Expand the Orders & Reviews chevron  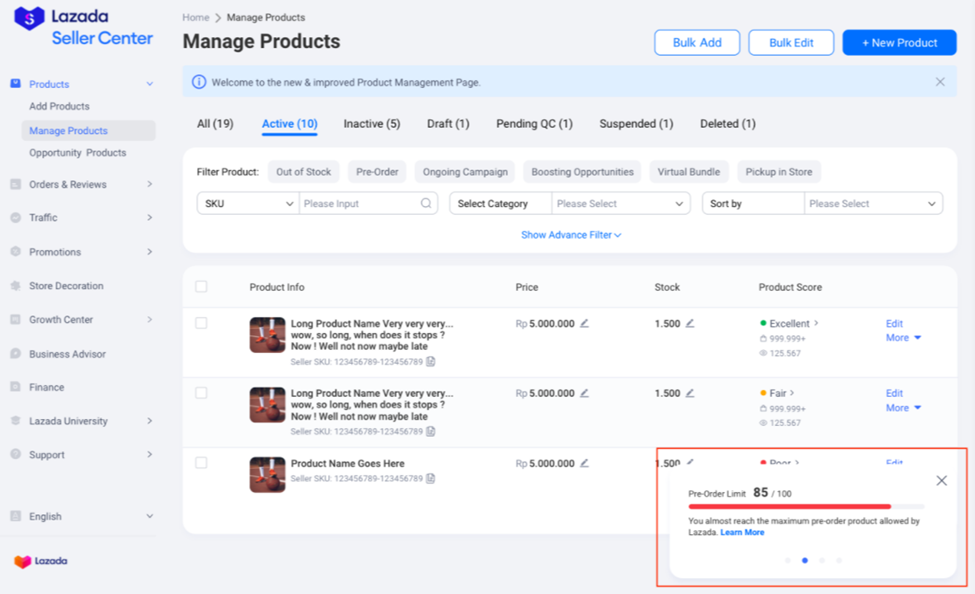150,184
